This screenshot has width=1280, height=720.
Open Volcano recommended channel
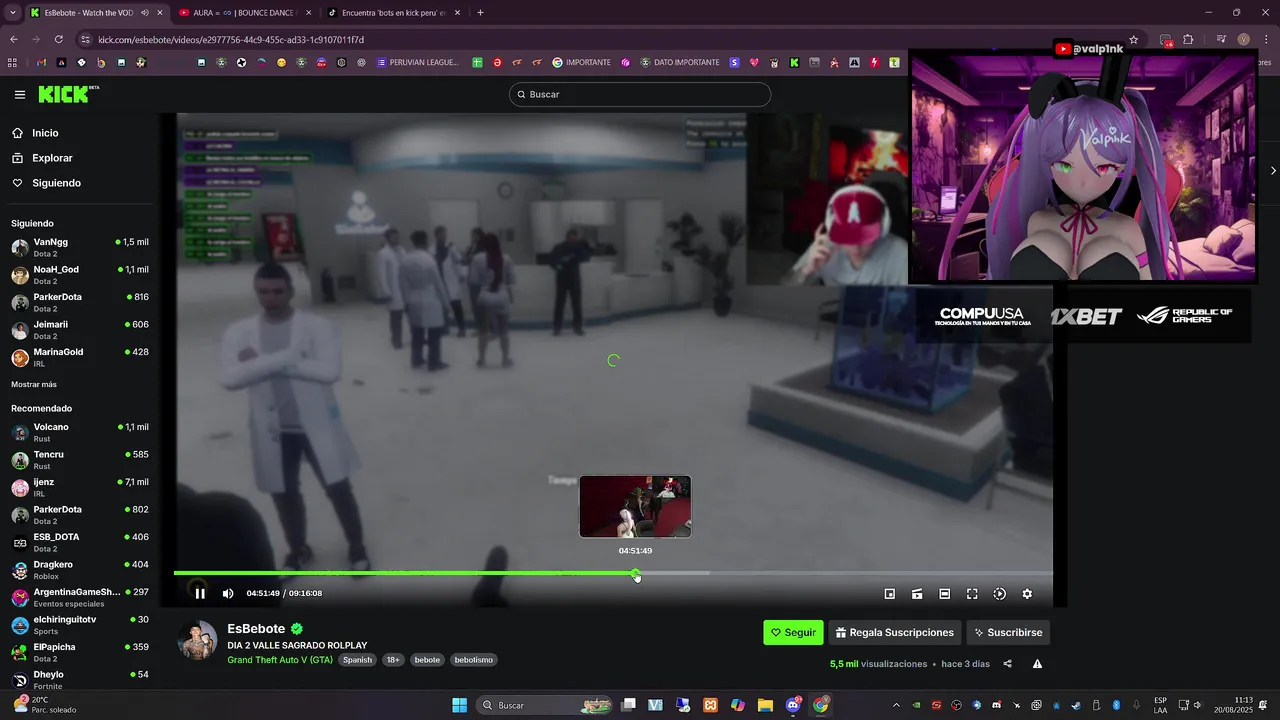coord(80,432)
